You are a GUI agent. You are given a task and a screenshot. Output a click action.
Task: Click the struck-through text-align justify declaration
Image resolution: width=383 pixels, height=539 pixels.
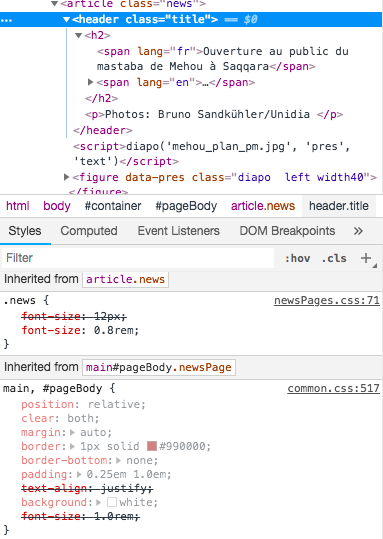click(x=87, y=488)
